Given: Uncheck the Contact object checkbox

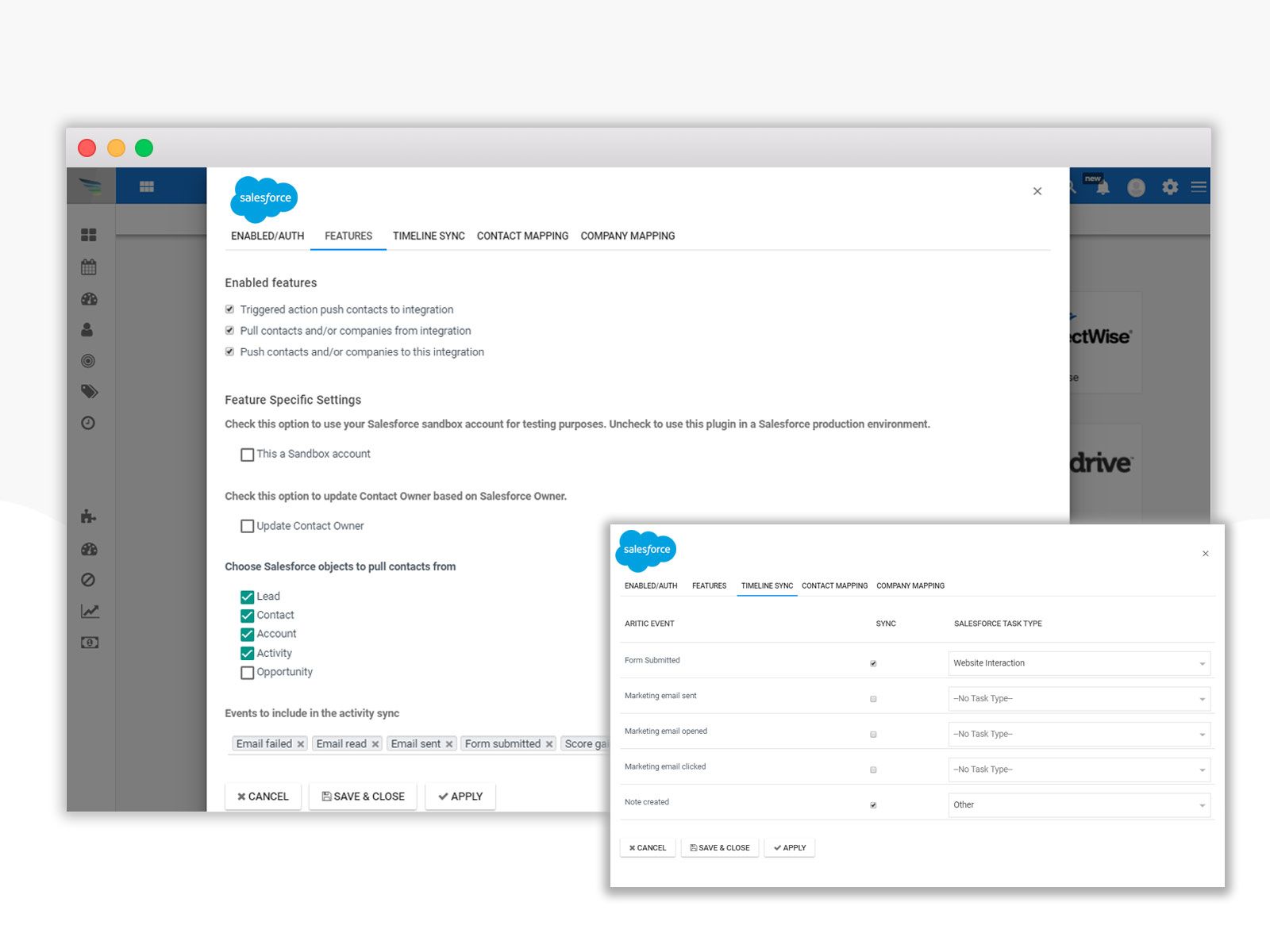Looking at the screenshot, I should pos(248,616).
